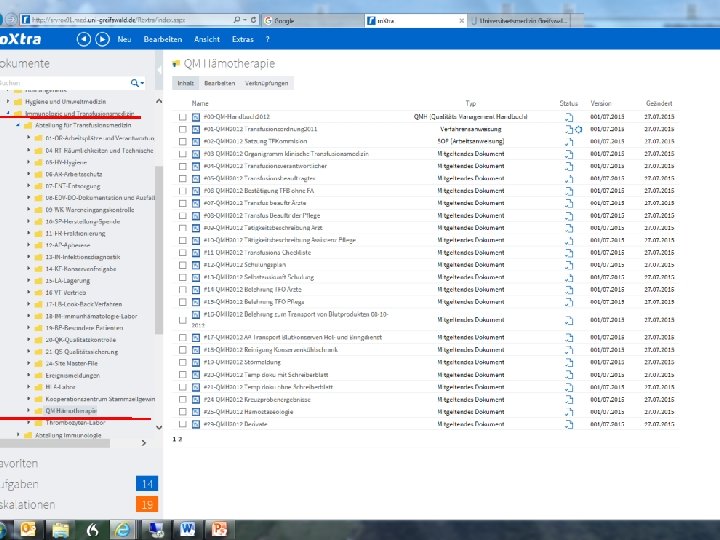This screenshot has height=540, width=720.
Task: Click the tree vertical scrollbar thumb
Action: pyautogui.click(x=159, y=250)
